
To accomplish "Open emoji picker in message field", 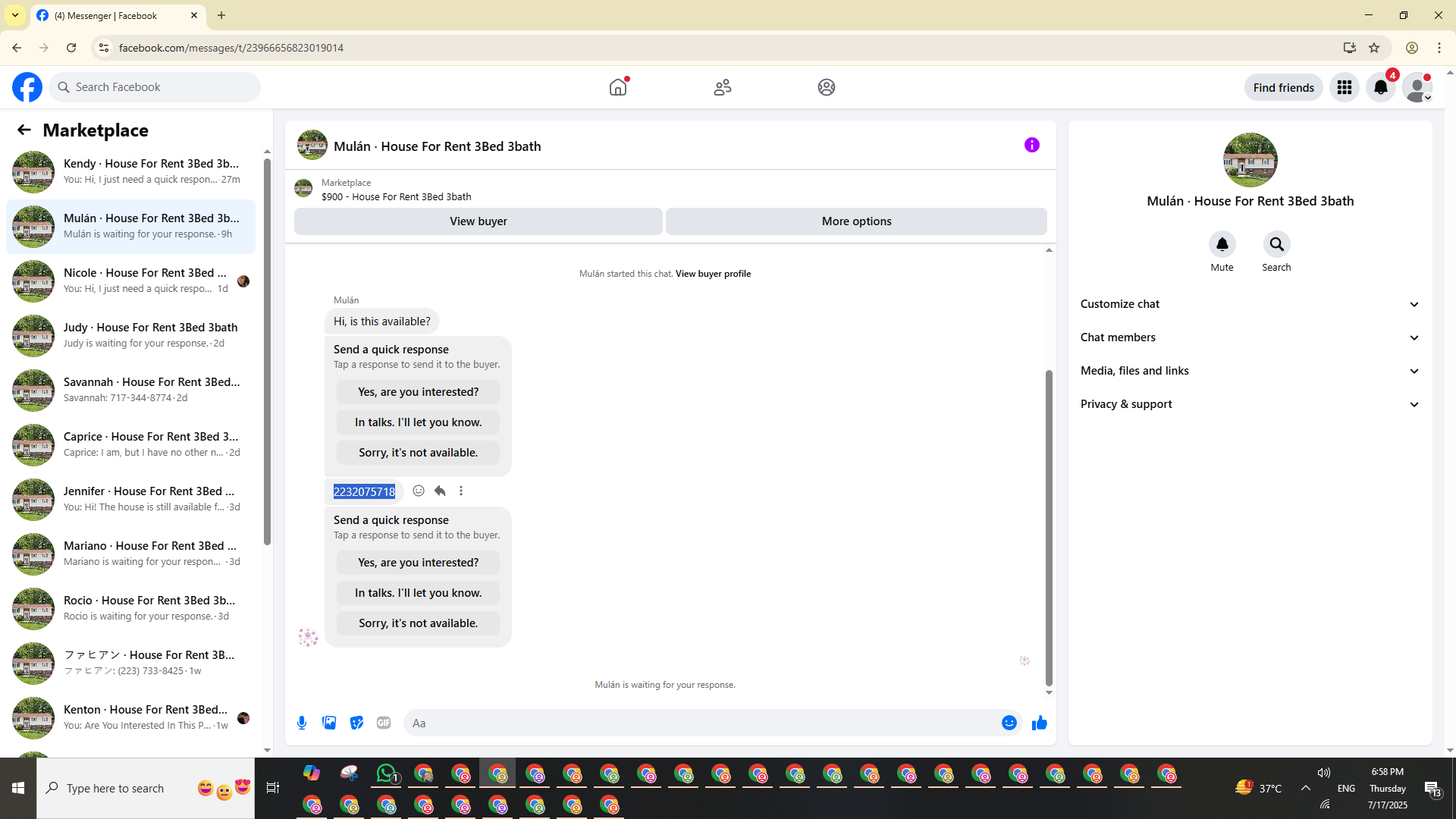I will pyautogui.click(x=1009, y=723).
